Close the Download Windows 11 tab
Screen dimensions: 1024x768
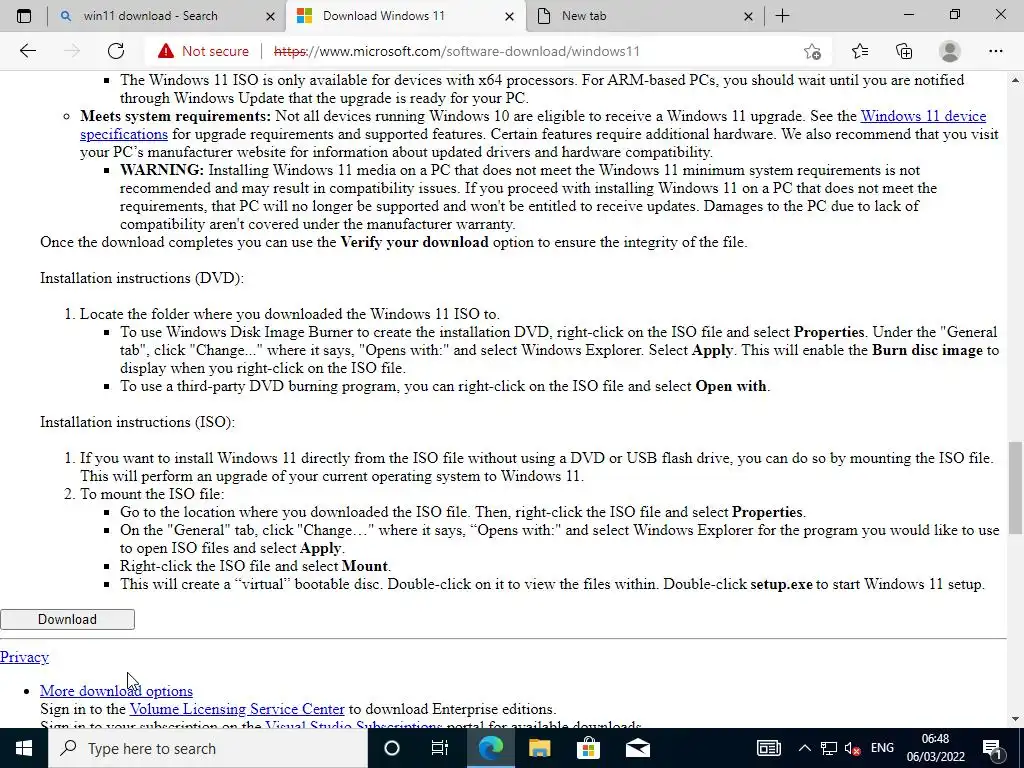(x=511, y=16)
